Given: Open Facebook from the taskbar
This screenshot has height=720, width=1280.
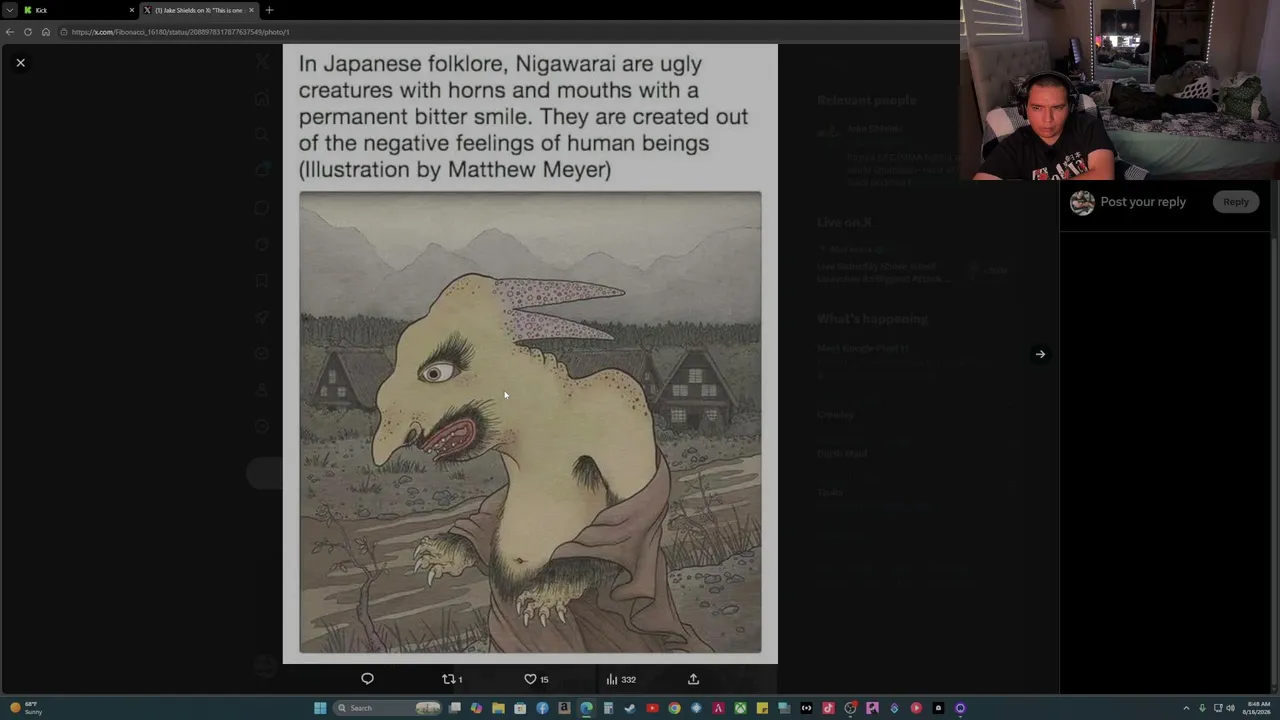Looking at the screenshot, I should coord(542,708).
